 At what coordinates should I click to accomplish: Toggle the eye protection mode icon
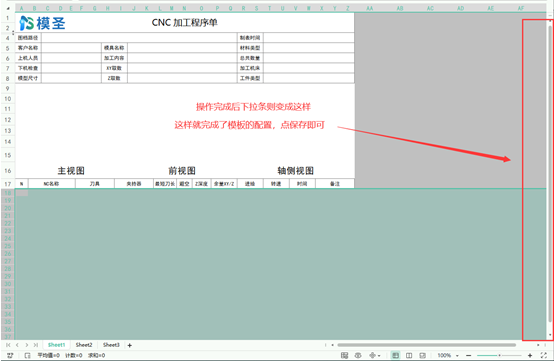[358, 355]
